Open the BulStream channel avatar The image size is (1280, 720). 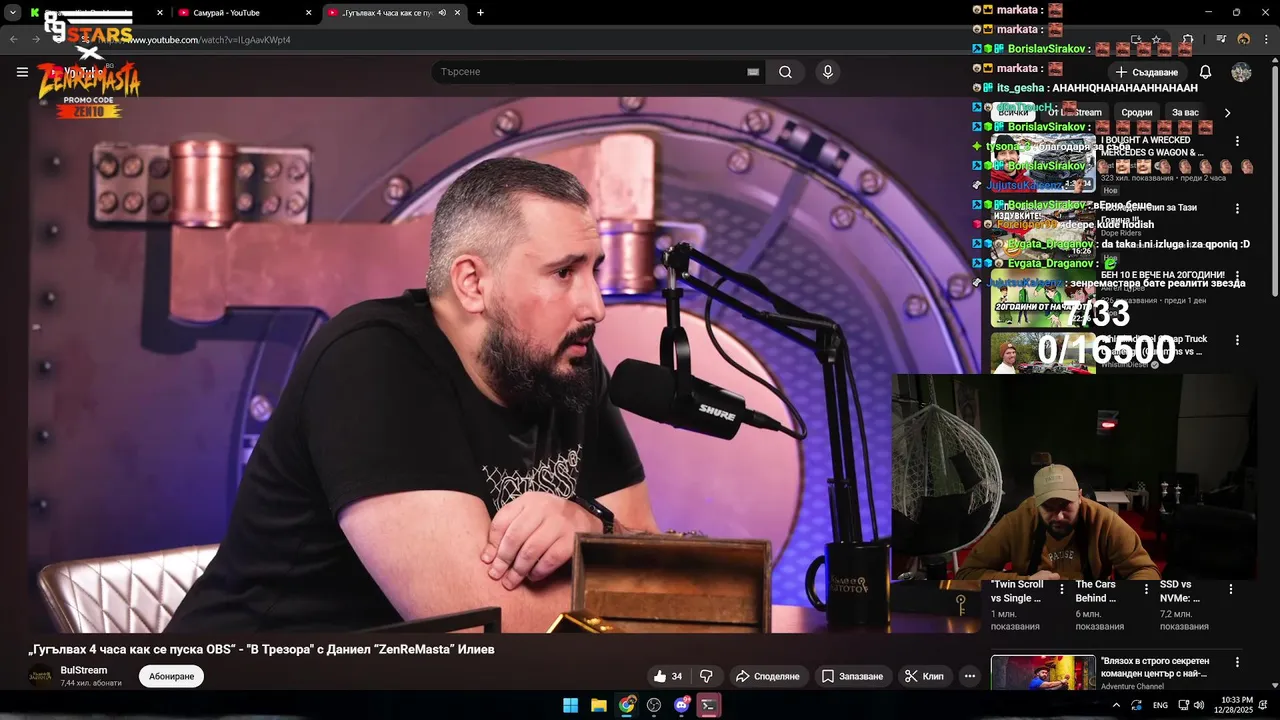tap(41, 676)
